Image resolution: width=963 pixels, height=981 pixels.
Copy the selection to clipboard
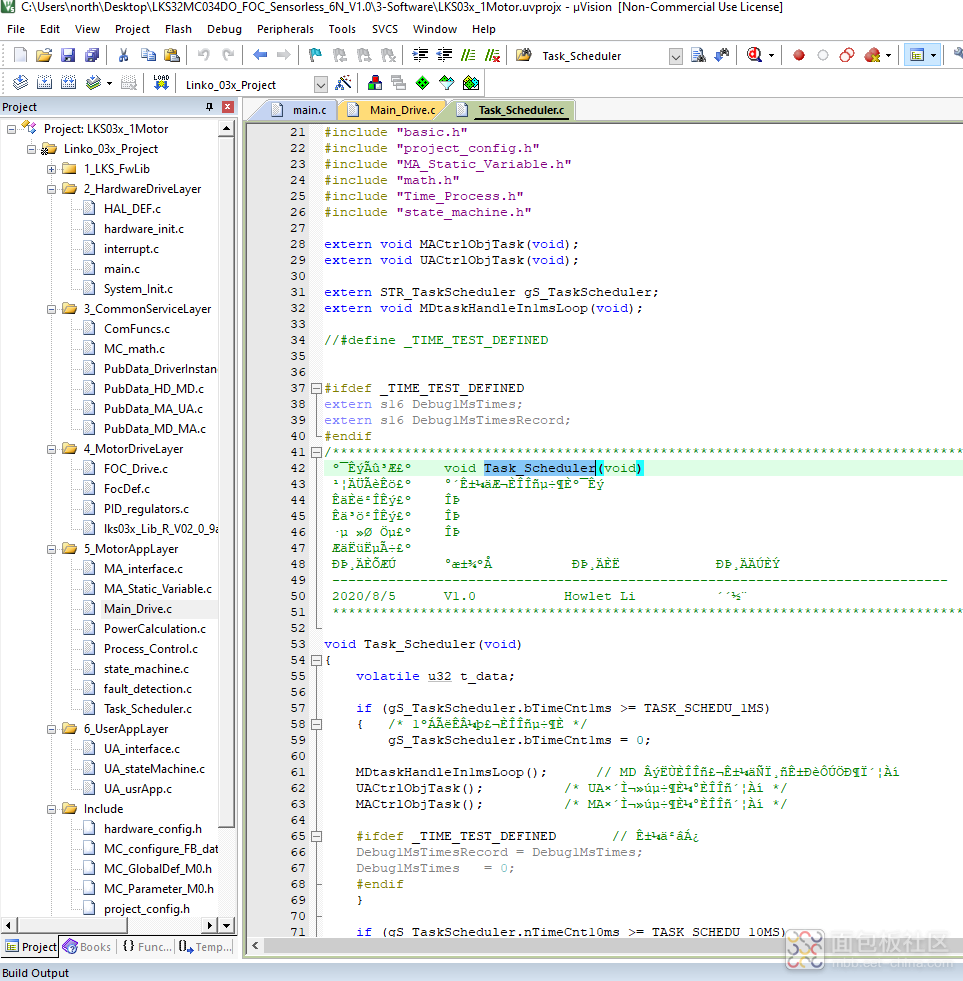(148, 55)
